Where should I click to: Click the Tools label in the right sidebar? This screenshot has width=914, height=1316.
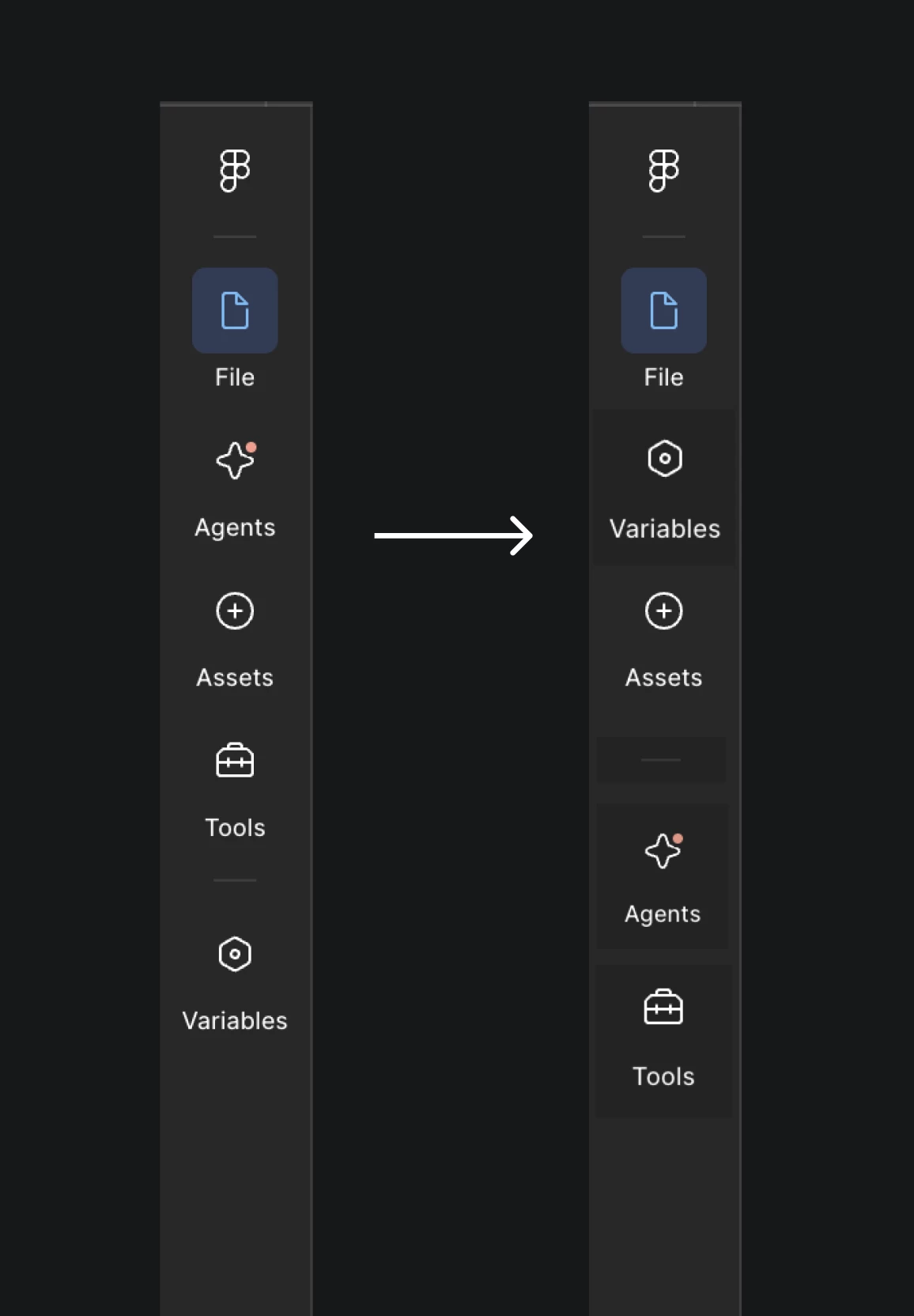[x=663, y=1076]
